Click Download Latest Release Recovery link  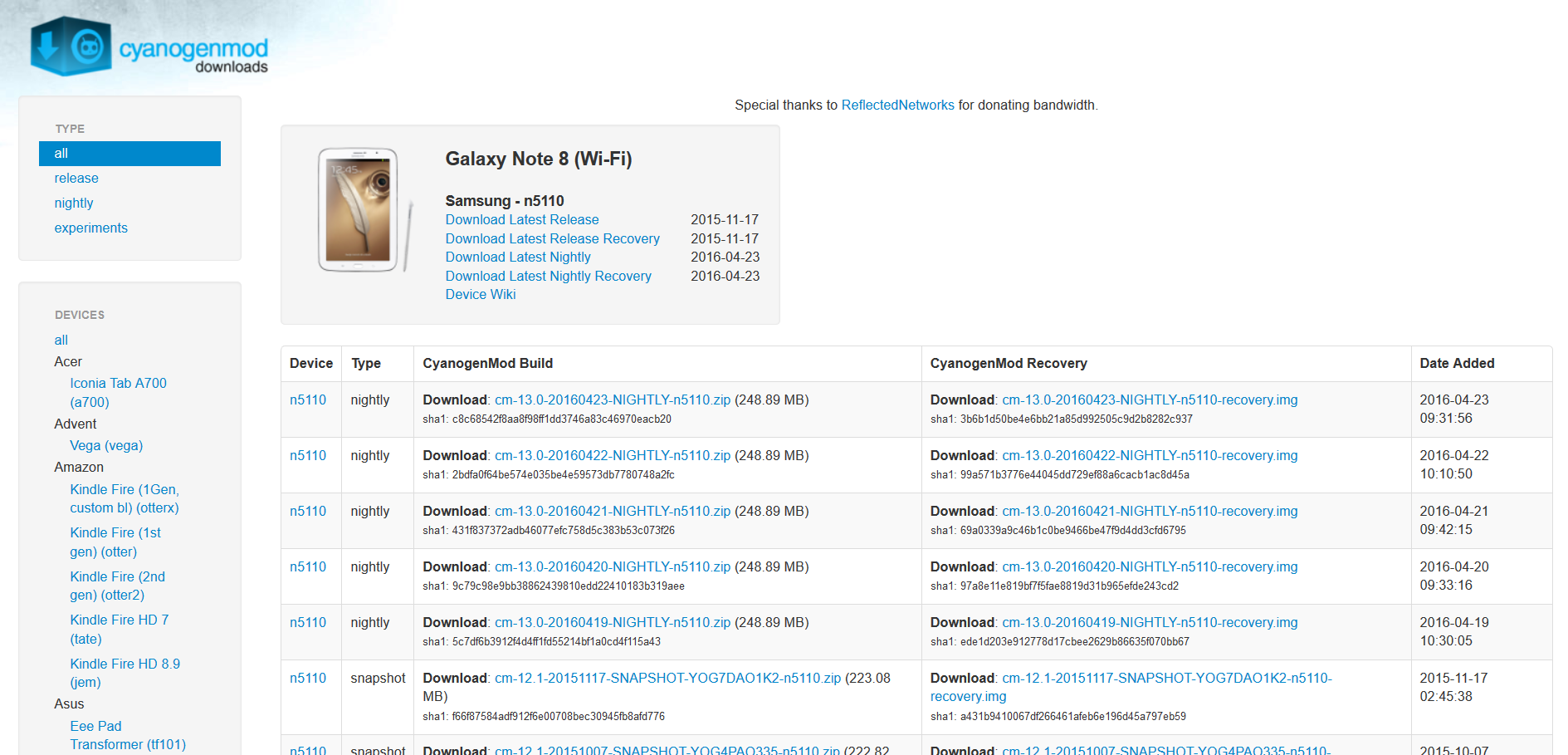coord(553,239)
